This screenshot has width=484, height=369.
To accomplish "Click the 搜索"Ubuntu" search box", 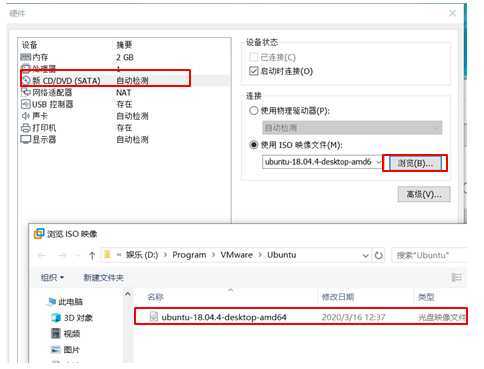I will [x=429, y=256].
